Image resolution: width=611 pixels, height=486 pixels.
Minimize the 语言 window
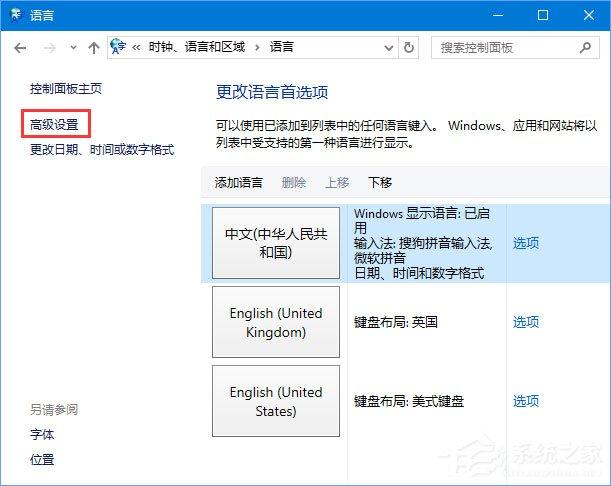[x=498, y=15]
